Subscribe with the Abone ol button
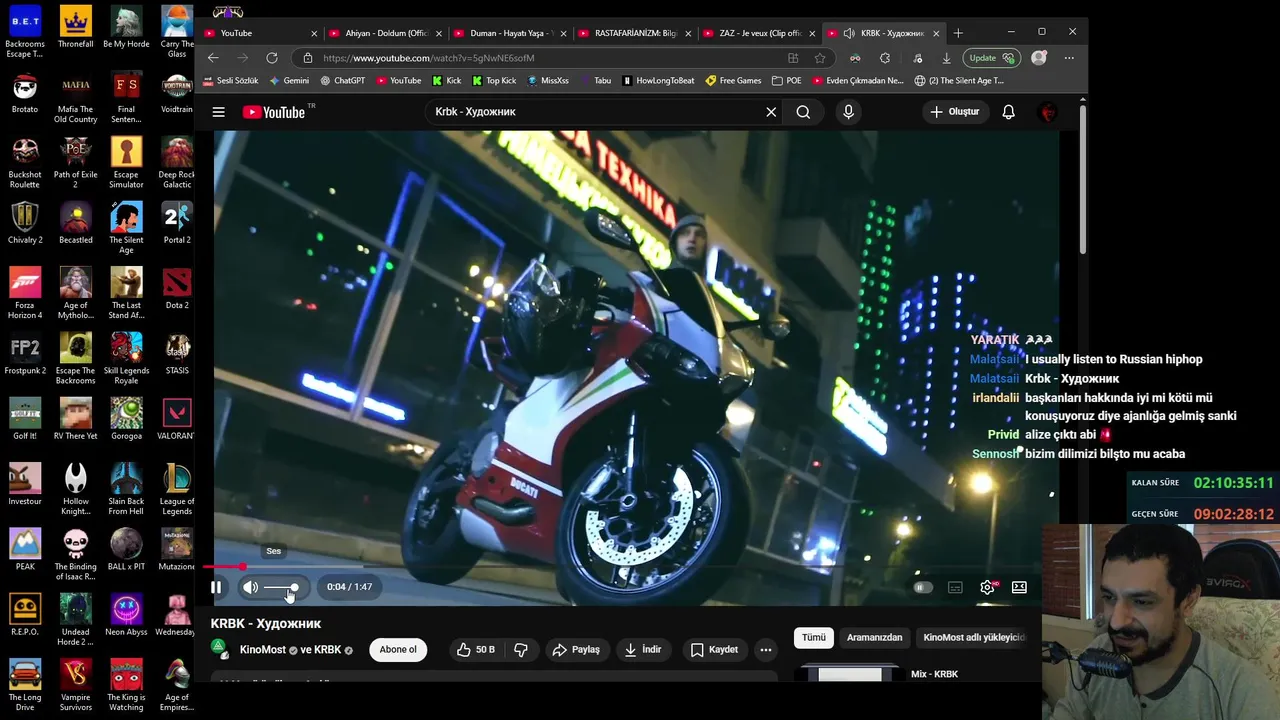The width and height of the screenshot is (1280, 720). pos(398,650)
